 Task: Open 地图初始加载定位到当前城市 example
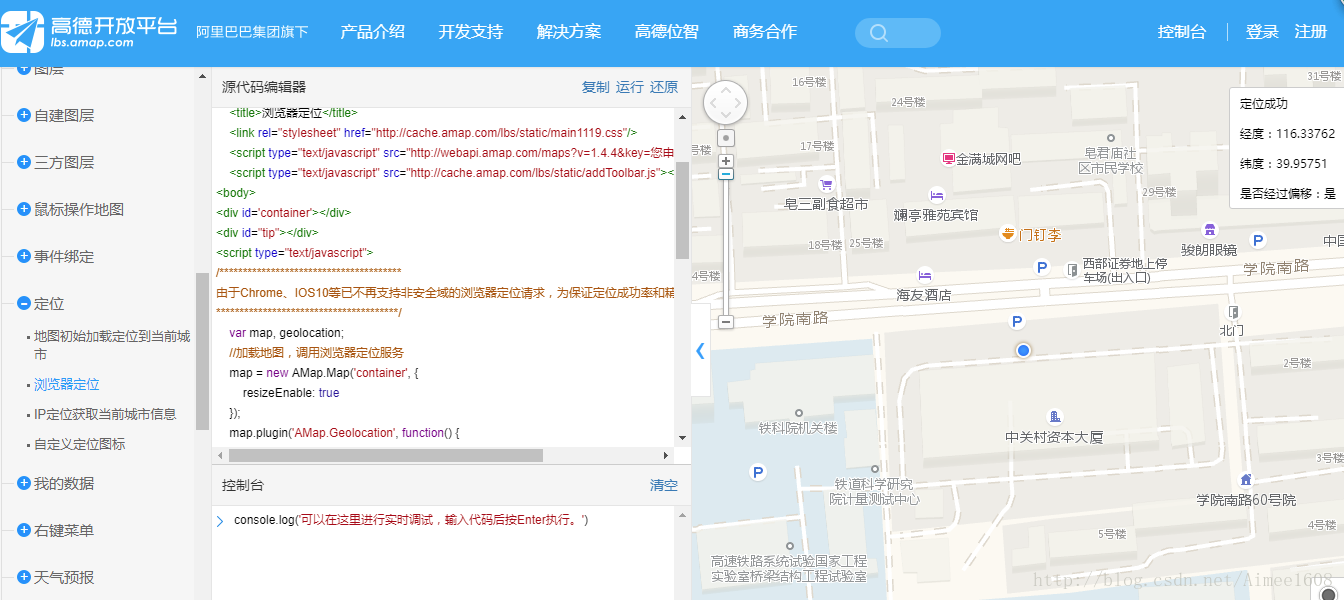tap(112, 345)
